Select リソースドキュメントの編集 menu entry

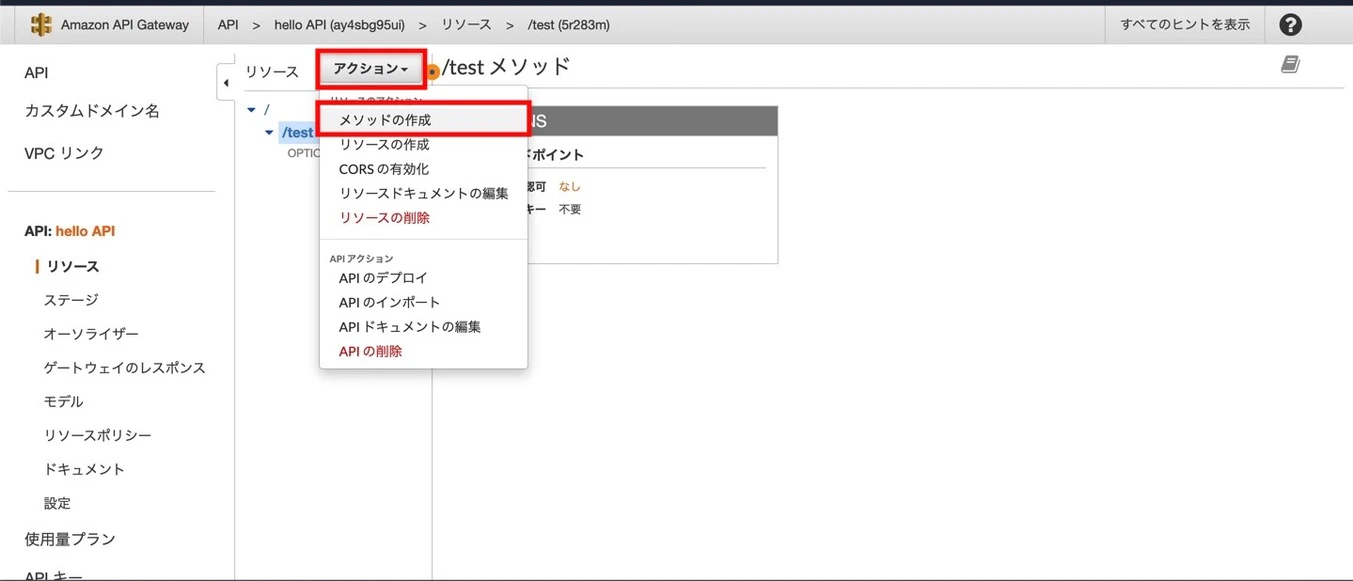point(424,193)
